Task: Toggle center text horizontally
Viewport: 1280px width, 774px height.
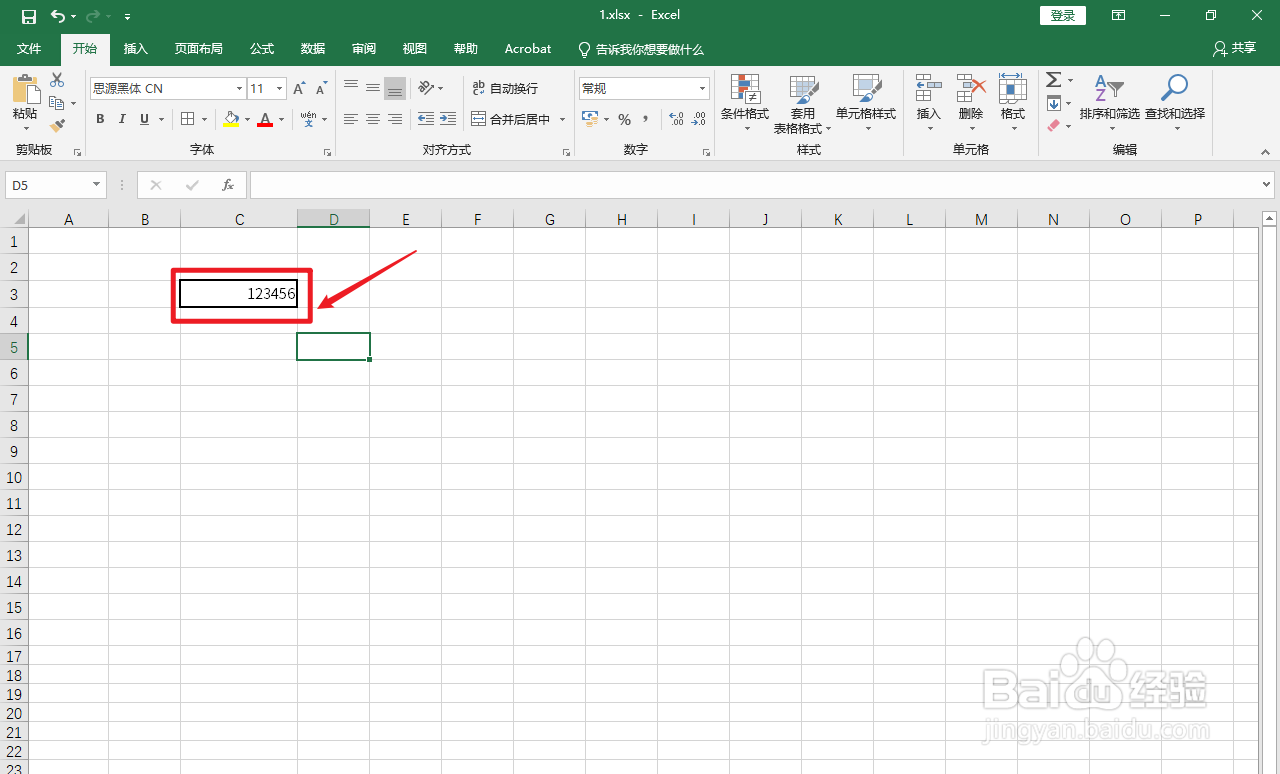Action: click(x=372, y=119)
